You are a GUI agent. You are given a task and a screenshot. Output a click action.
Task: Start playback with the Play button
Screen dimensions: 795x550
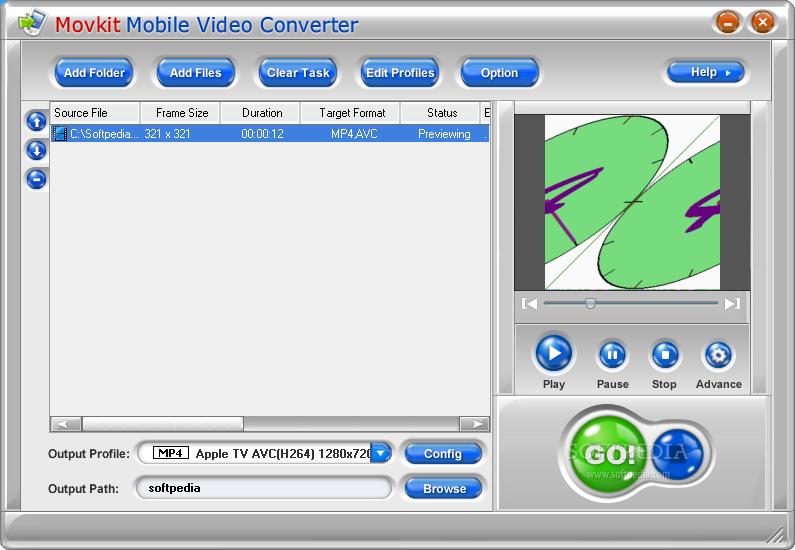point(554,353)
